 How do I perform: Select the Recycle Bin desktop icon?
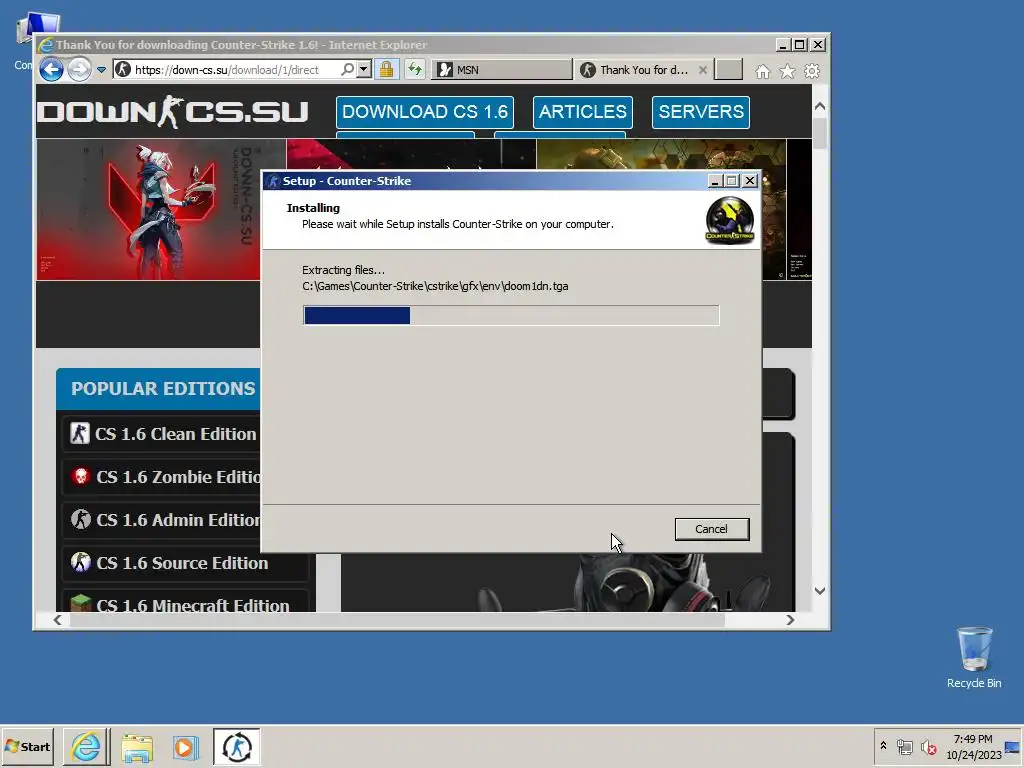point(974,657)
